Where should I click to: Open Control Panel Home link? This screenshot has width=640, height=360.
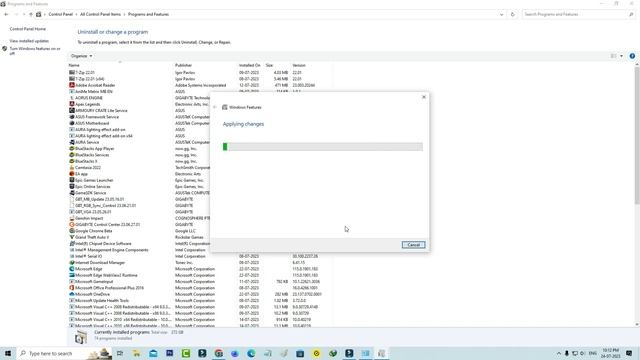click(28, 29)
